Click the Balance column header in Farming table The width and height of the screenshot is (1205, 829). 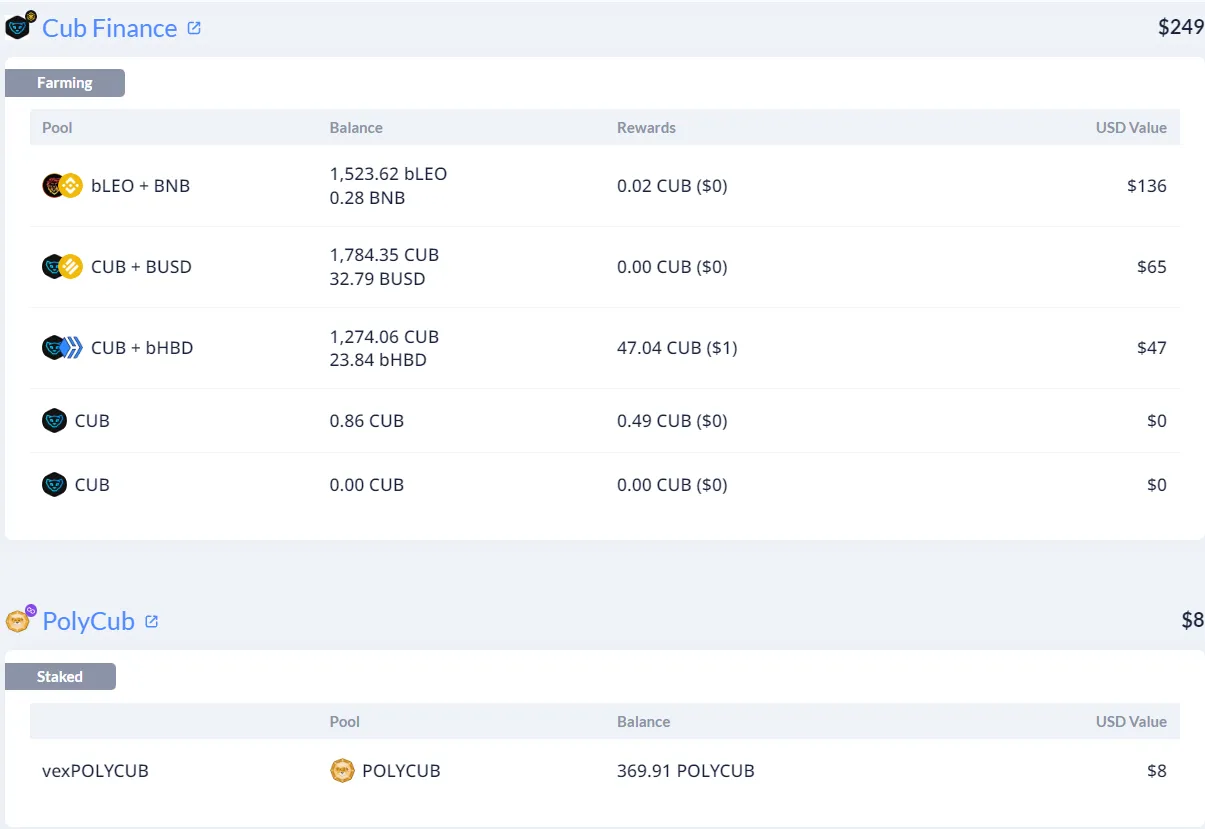(x=356, y=128)
